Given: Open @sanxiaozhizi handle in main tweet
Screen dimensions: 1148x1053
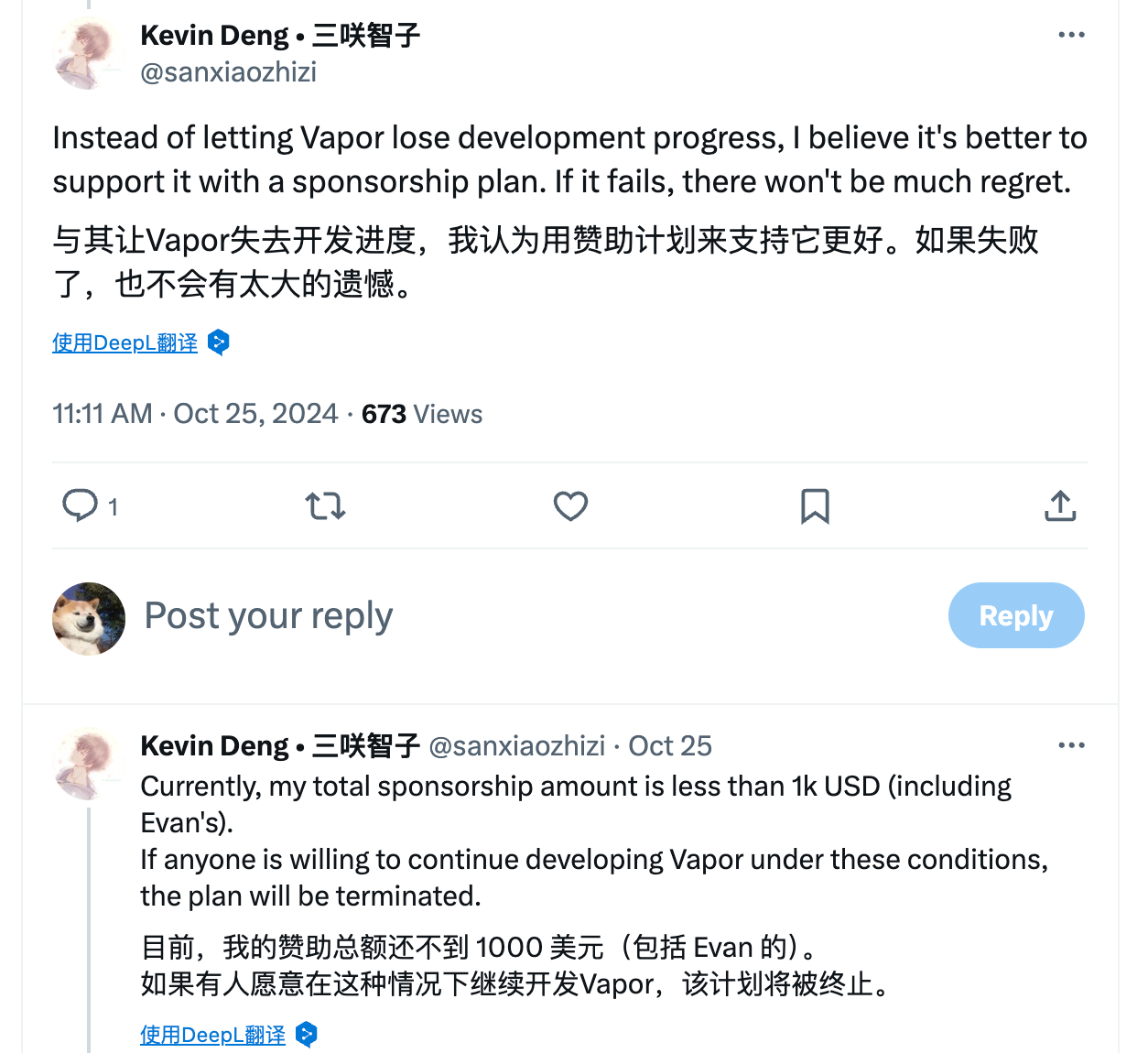Looking at the screenshot, I should coord(229,71).
